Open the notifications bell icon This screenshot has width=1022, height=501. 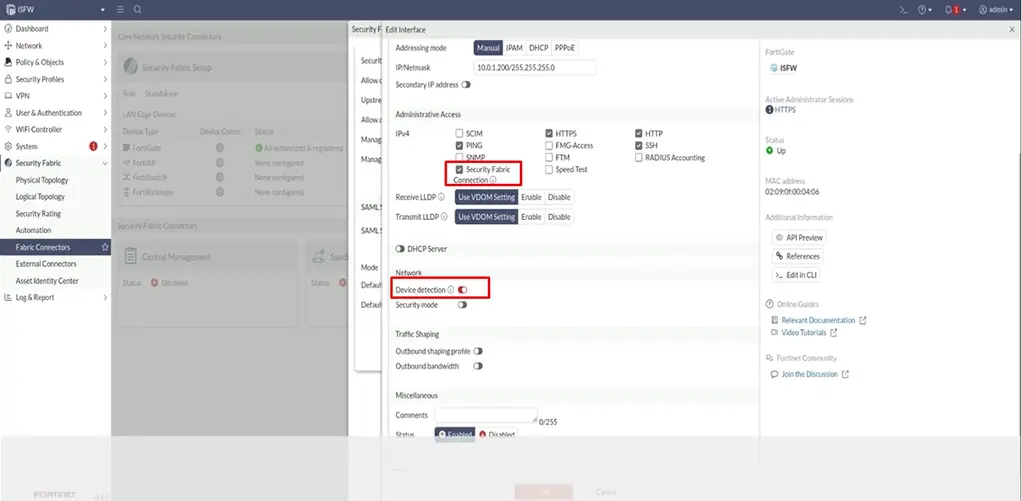click(955, 10)
